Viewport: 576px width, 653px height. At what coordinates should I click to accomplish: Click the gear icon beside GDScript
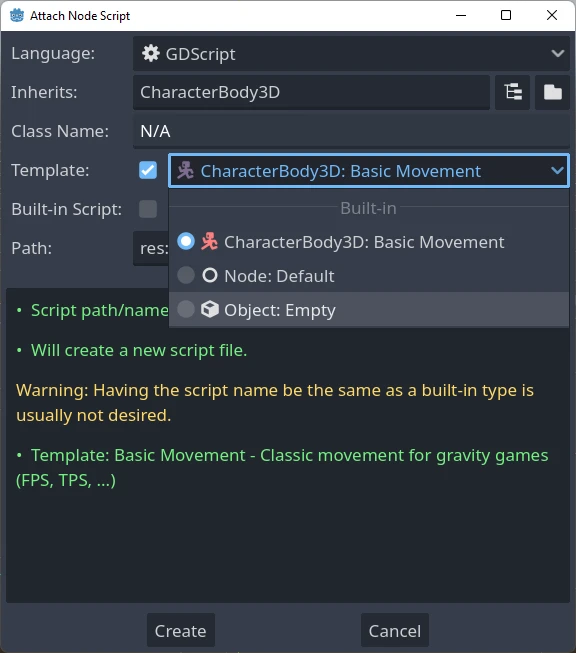pos(150,53)
